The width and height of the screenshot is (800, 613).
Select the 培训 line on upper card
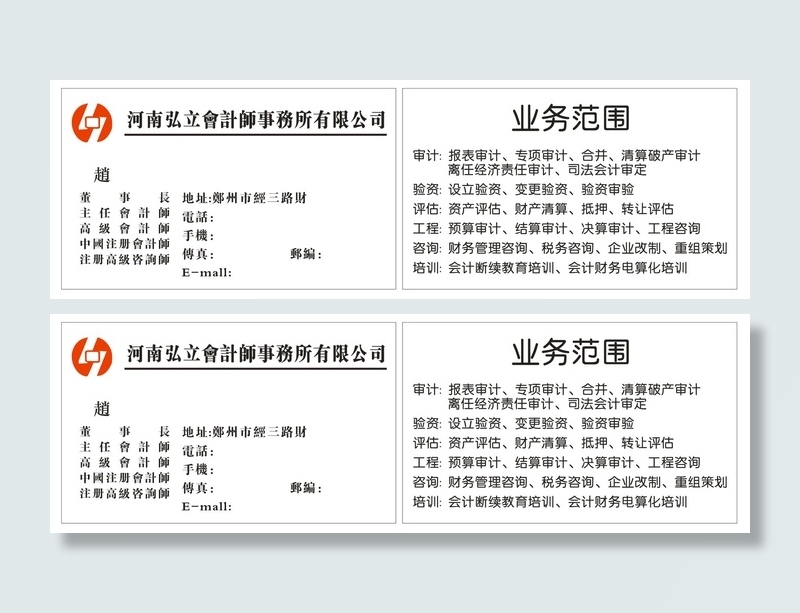(550, 267)
